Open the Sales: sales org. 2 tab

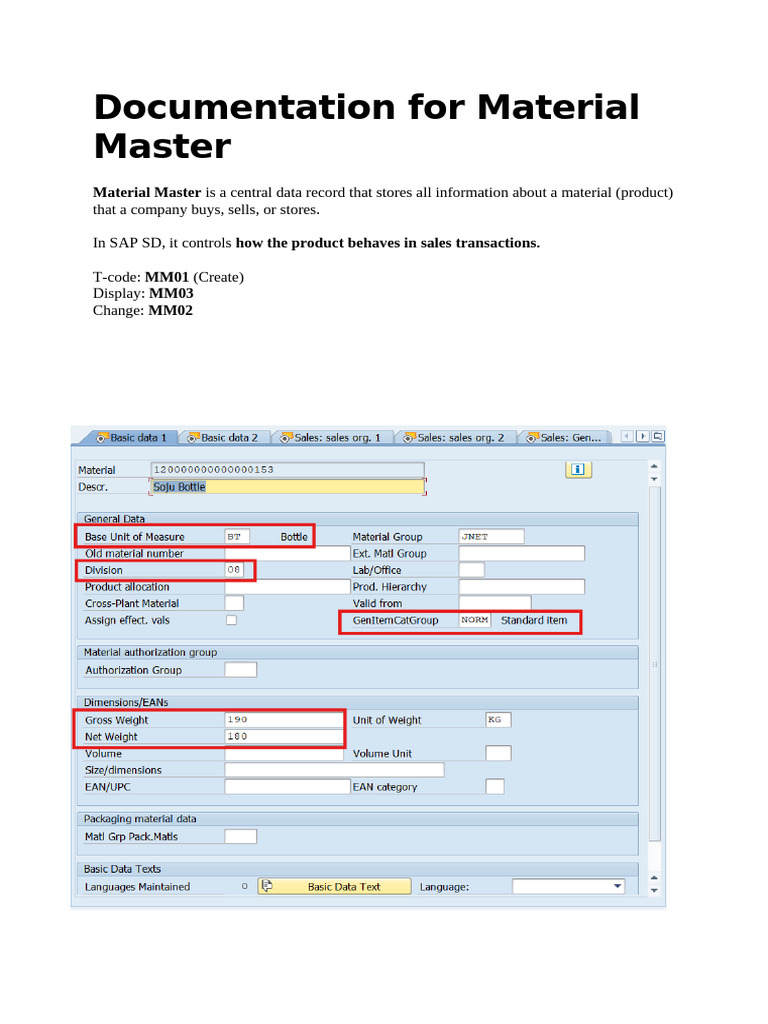pyautogui.click(x=453, y=438)
